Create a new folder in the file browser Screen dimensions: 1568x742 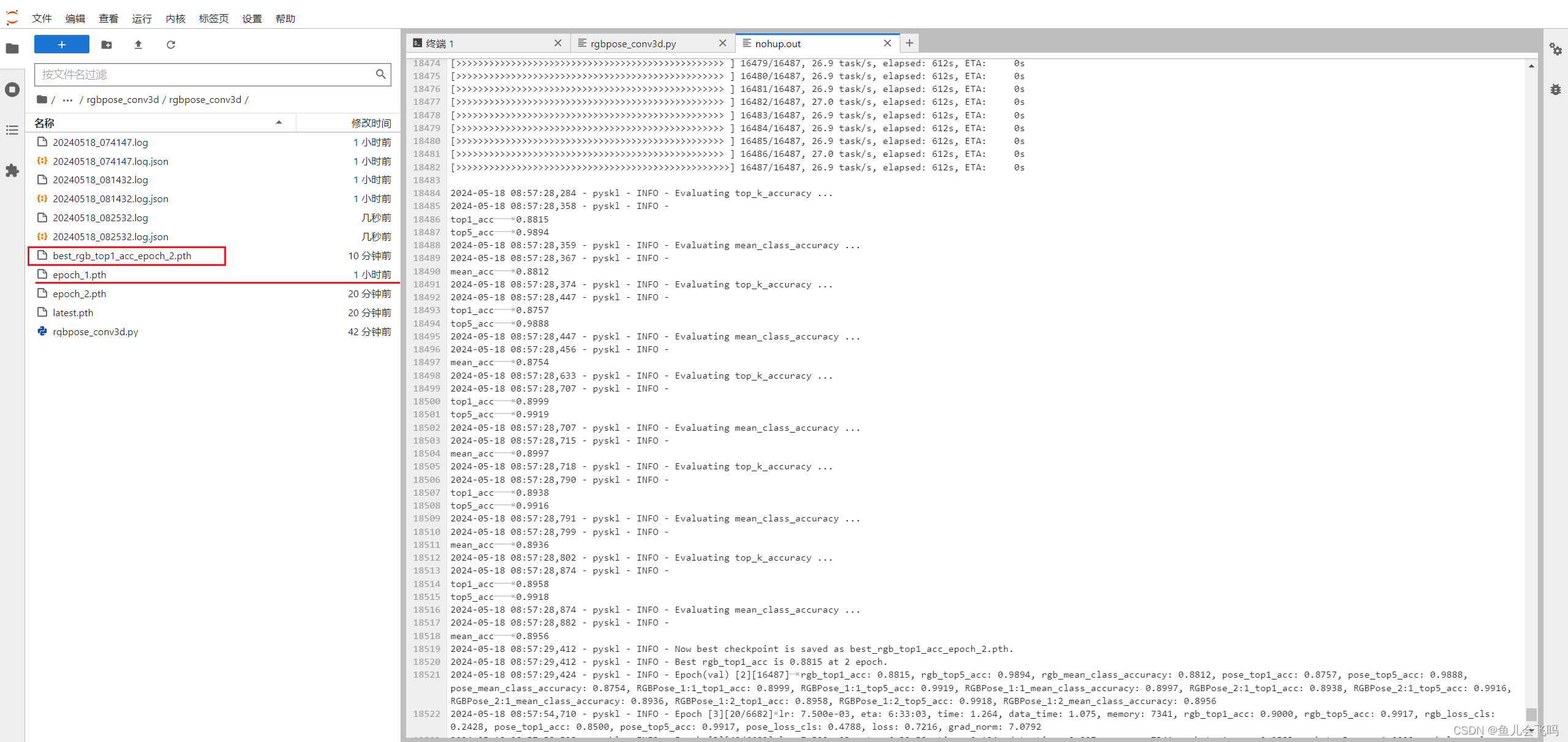pyautogui.click(x=107, y=44)
